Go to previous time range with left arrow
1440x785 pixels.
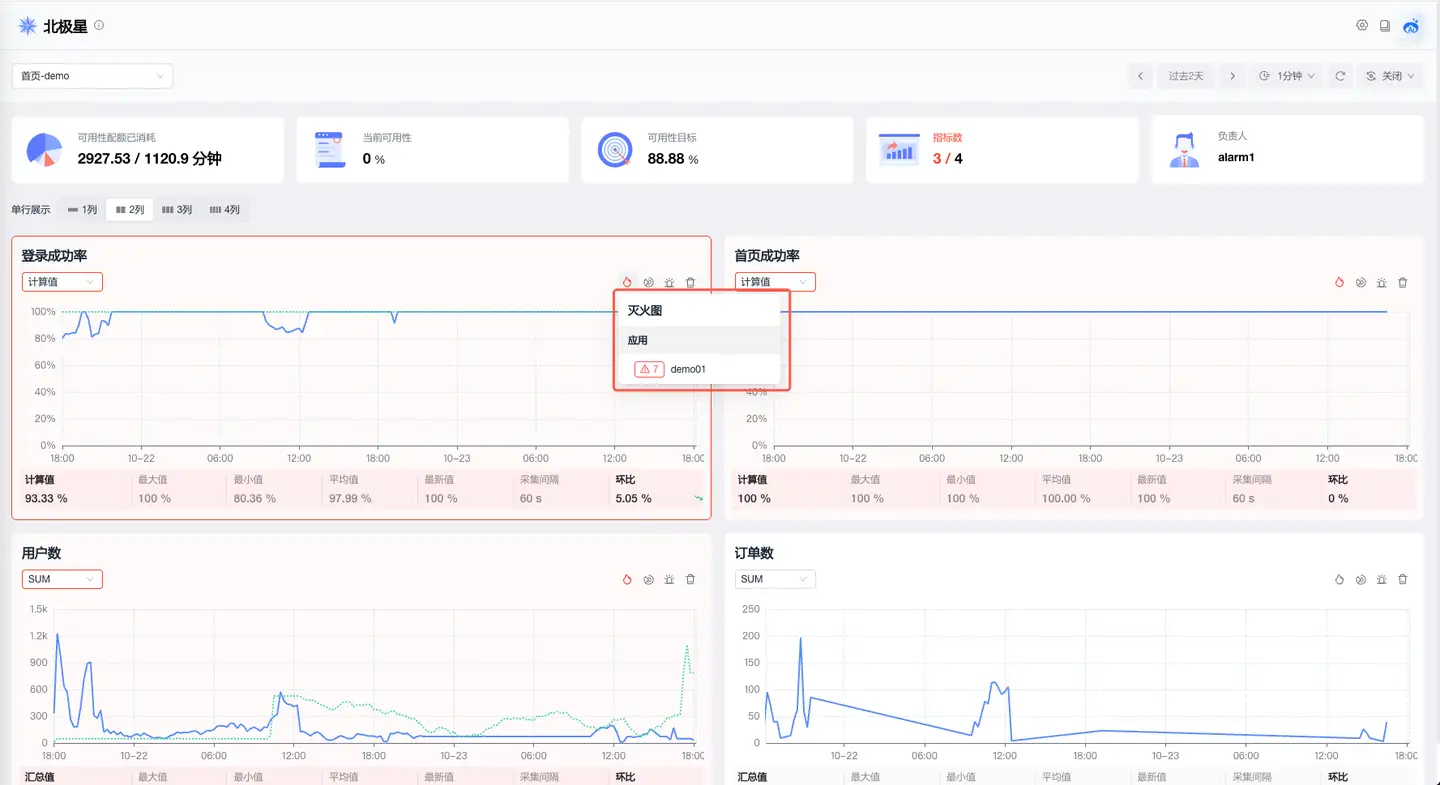click(1140, 76)
